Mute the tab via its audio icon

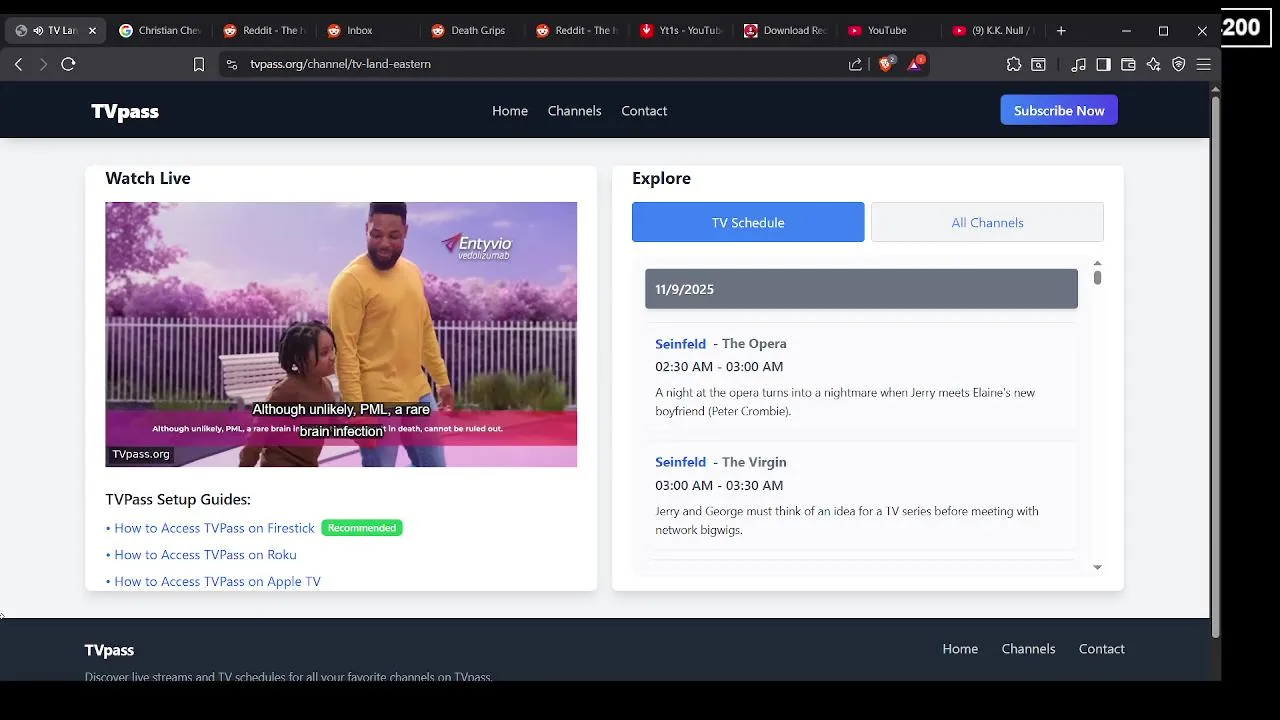(x=39, y=31)
